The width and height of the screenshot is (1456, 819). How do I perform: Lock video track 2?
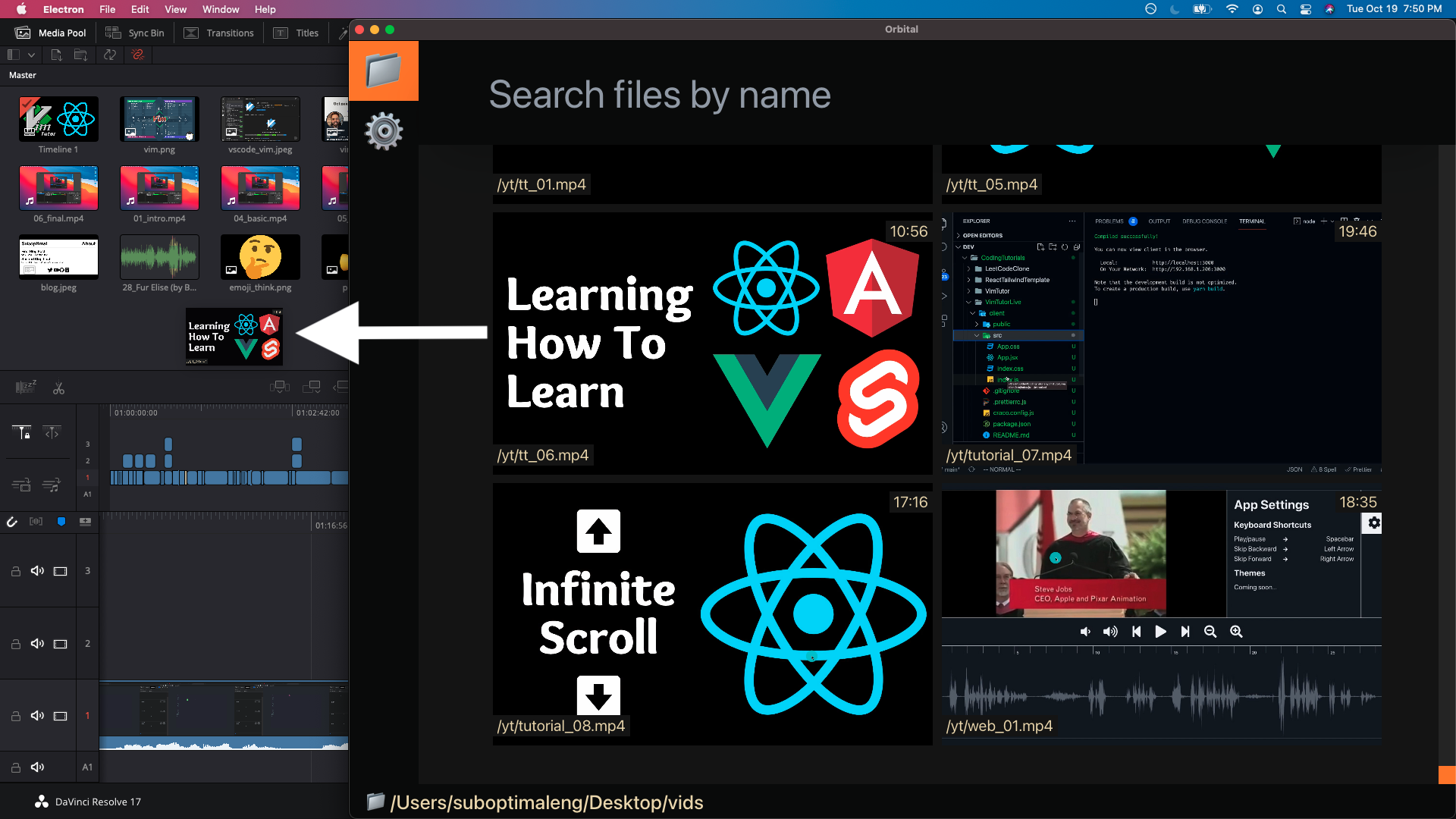click(x=15, y=644)
